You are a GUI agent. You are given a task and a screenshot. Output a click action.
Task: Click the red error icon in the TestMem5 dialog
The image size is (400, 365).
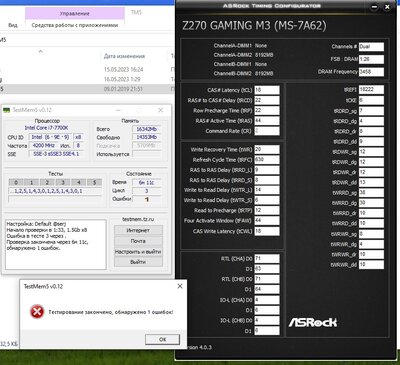(37, 312)
